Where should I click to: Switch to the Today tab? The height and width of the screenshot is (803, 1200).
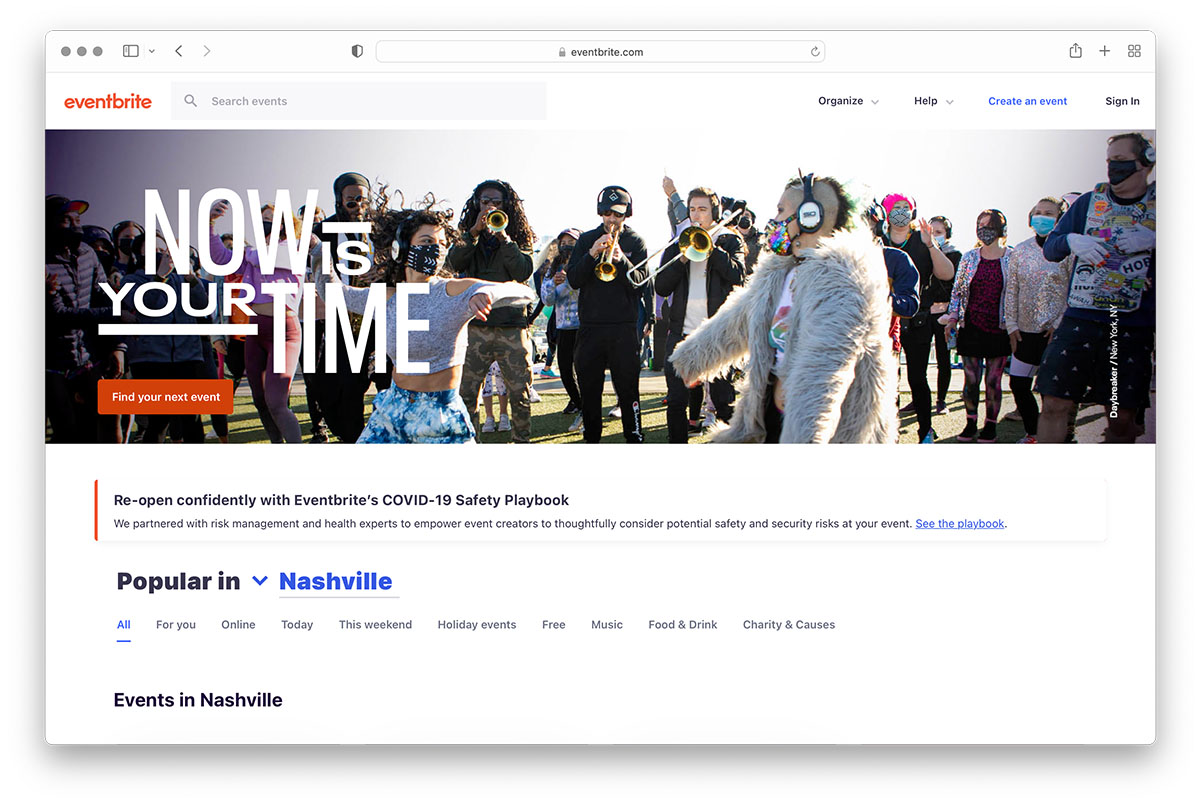[x=297, y=625]
